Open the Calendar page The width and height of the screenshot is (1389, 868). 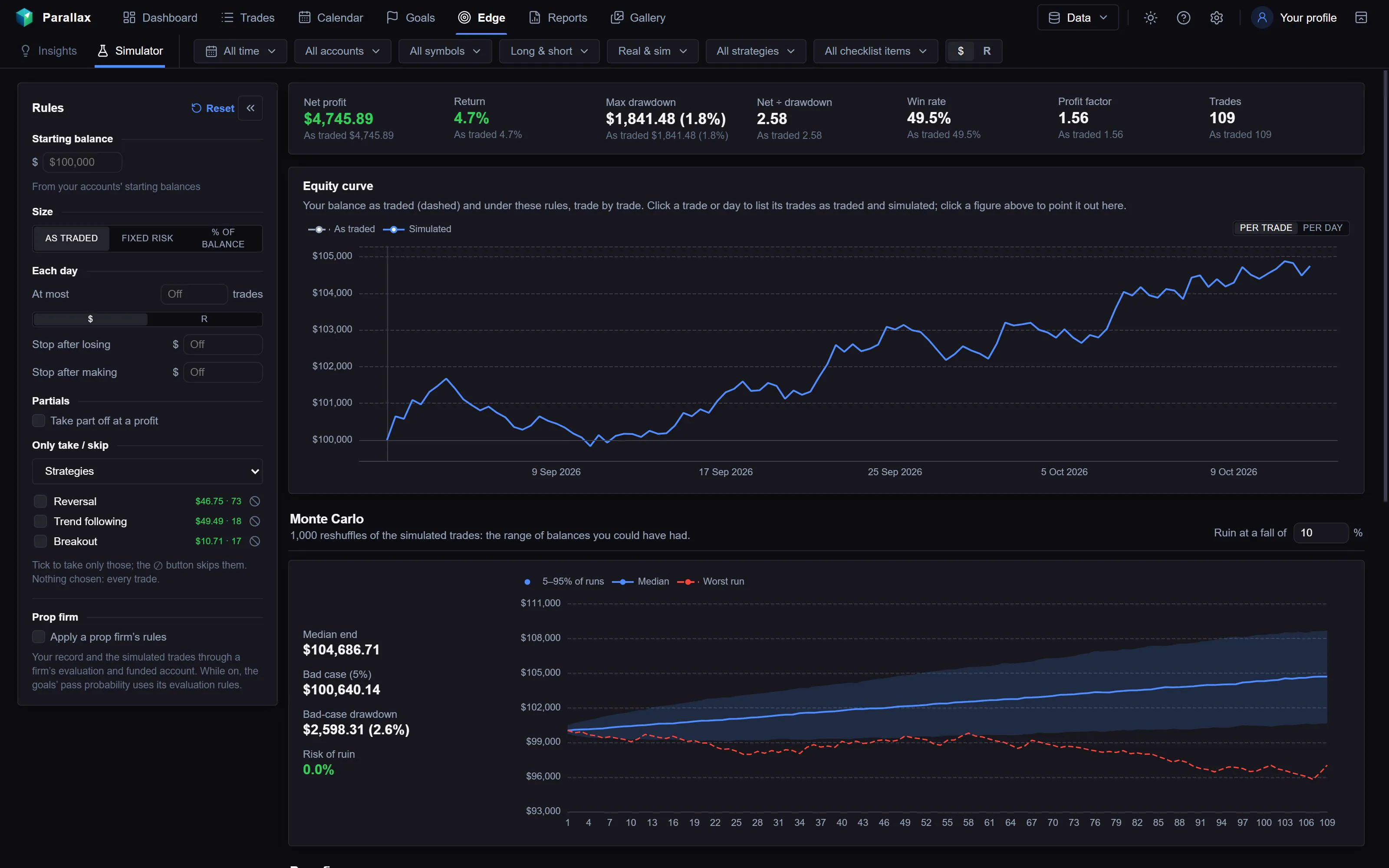click(x=331, y=18)
